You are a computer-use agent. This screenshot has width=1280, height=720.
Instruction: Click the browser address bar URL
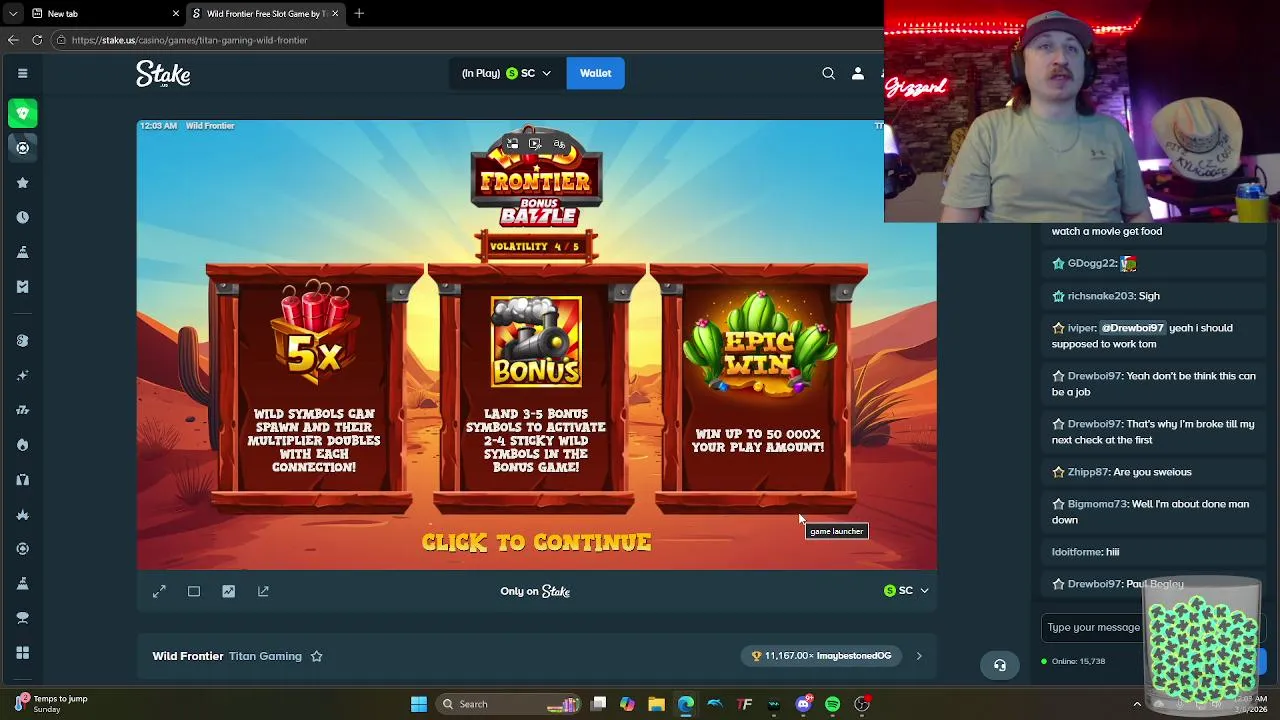[189, 40]
